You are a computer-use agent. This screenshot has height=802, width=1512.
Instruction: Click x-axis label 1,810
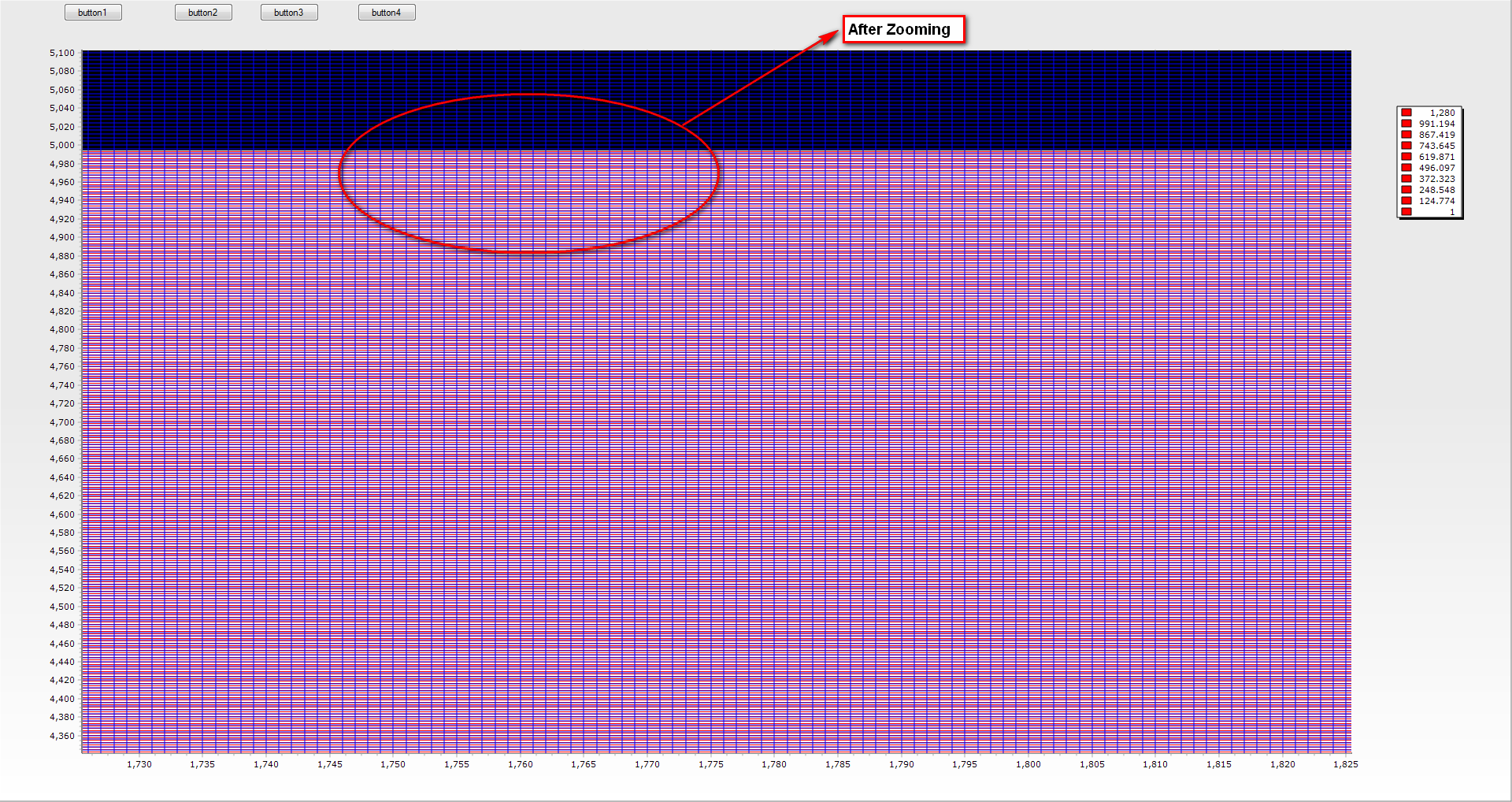(1155, 764)
